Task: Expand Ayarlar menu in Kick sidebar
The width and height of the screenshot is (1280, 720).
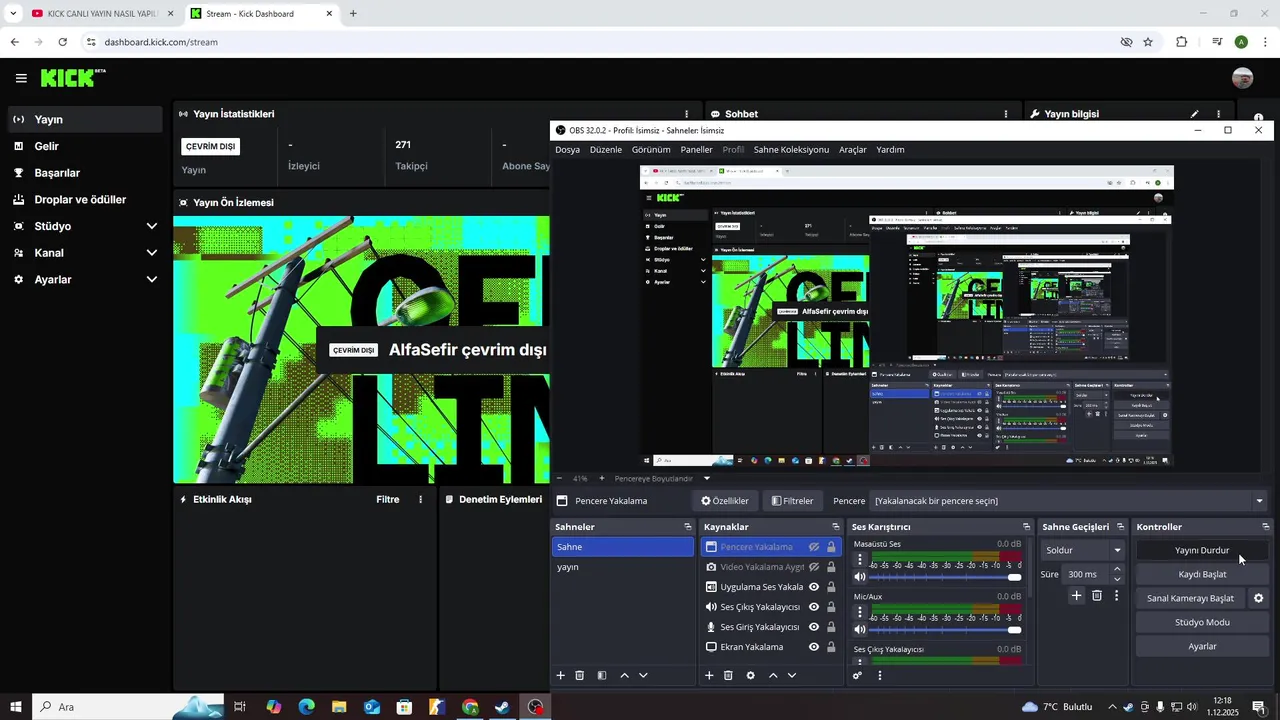Action: click(x=151, y=280)
